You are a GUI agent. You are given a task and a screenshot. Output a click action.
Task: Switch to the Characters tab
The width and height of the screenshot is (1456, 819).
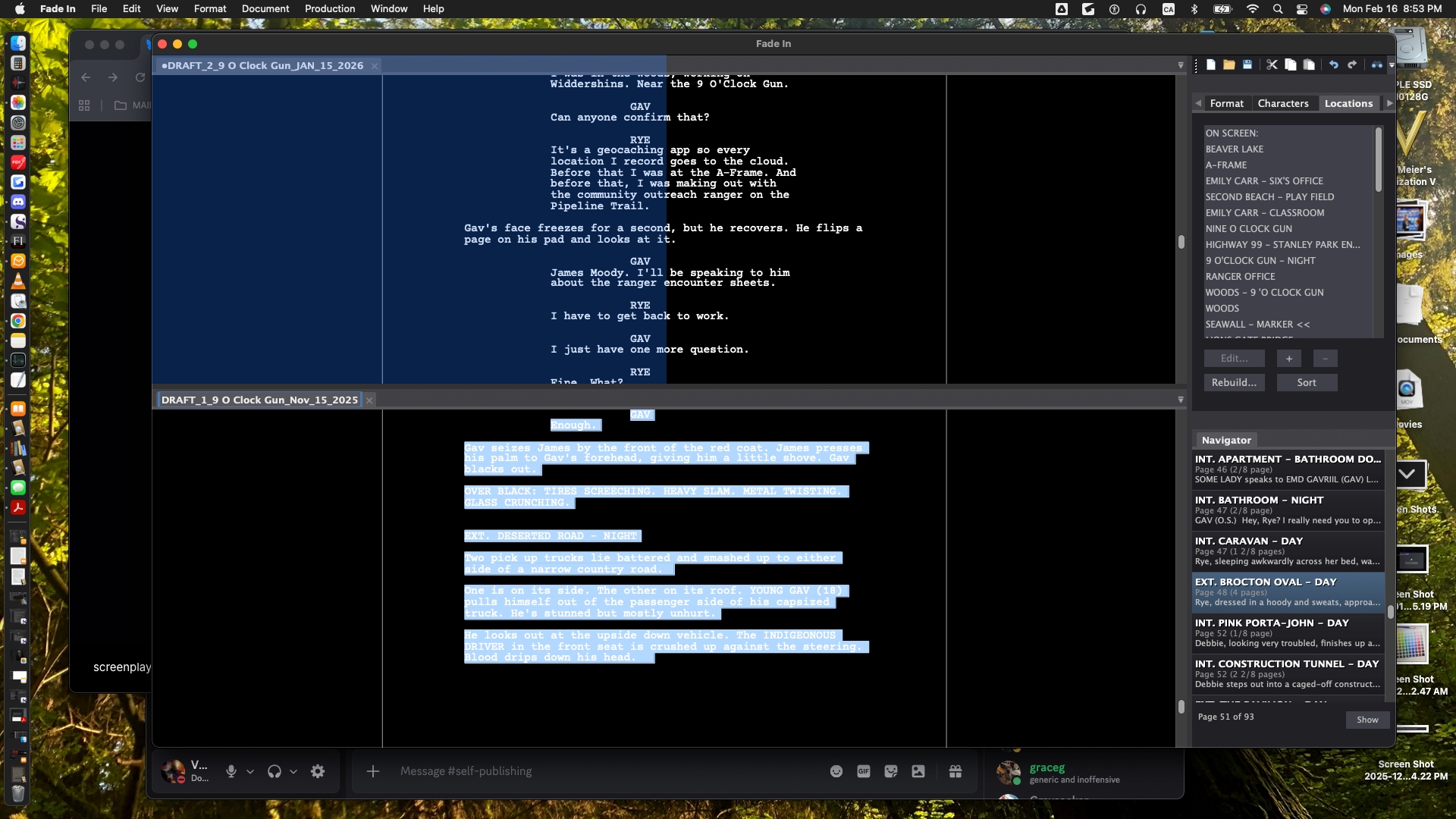coord(1282,103)
